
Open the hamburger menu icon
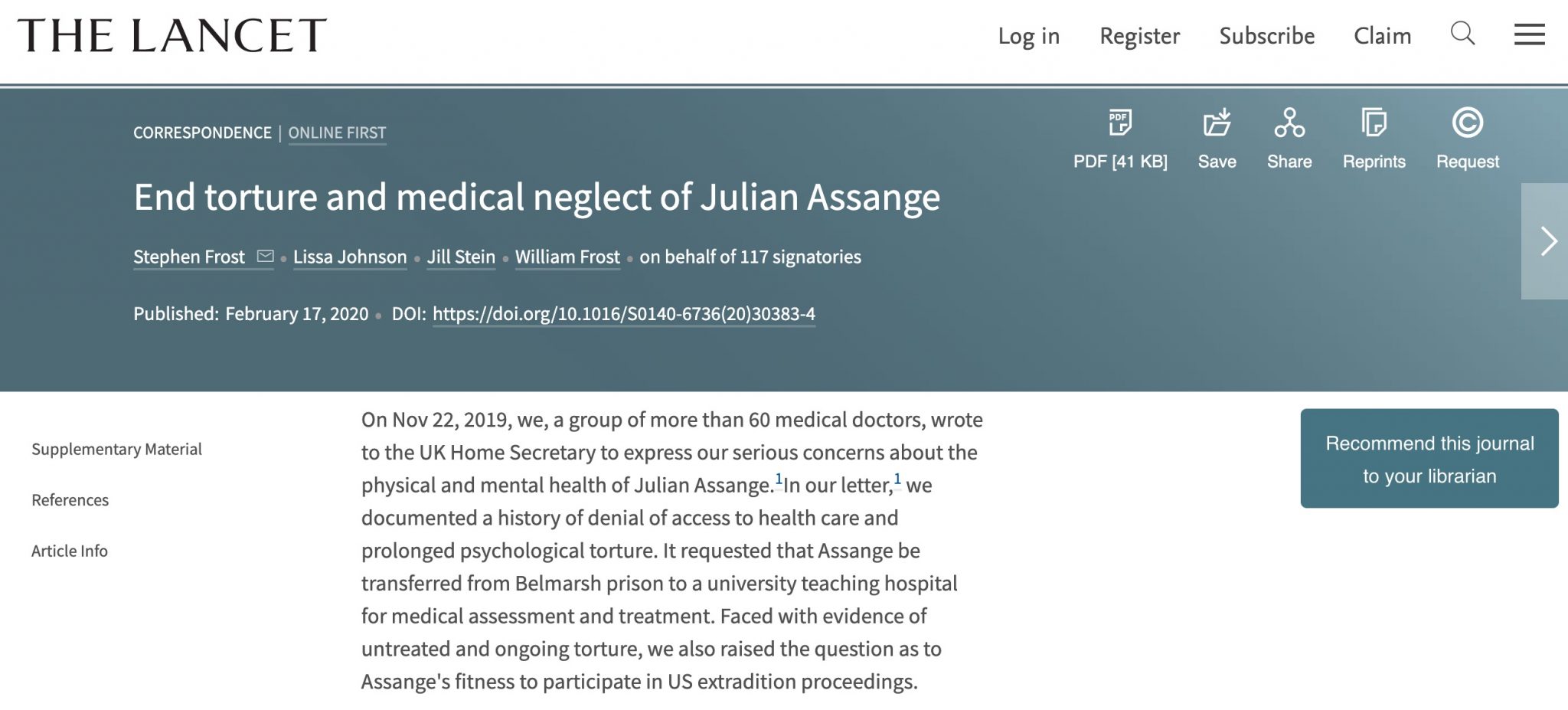pos(1529,34)
